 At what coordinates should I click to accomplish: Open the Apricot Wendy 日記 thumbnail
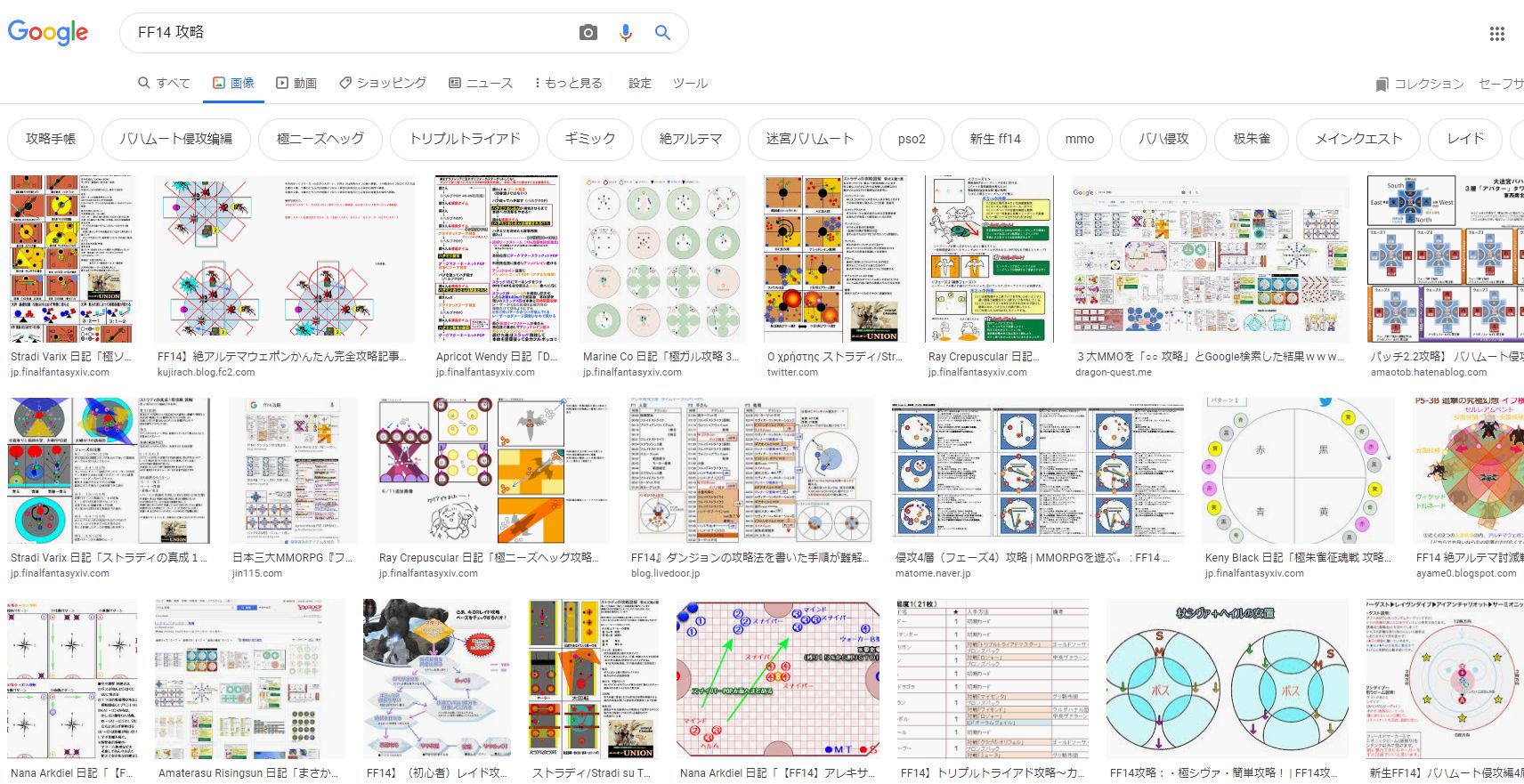pos(497,258)
